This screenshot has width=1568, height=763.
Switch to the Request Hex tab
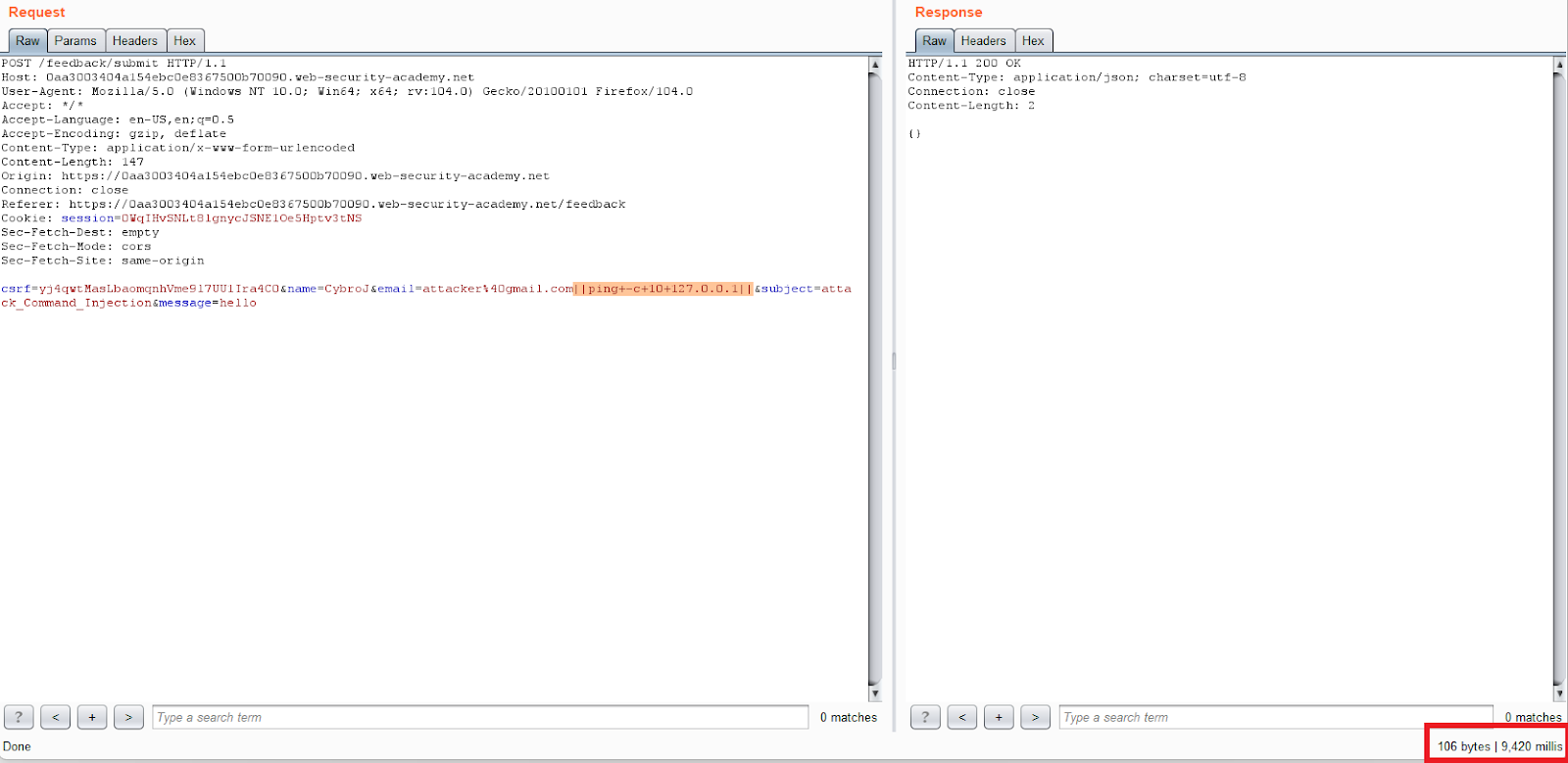point(185,41)
